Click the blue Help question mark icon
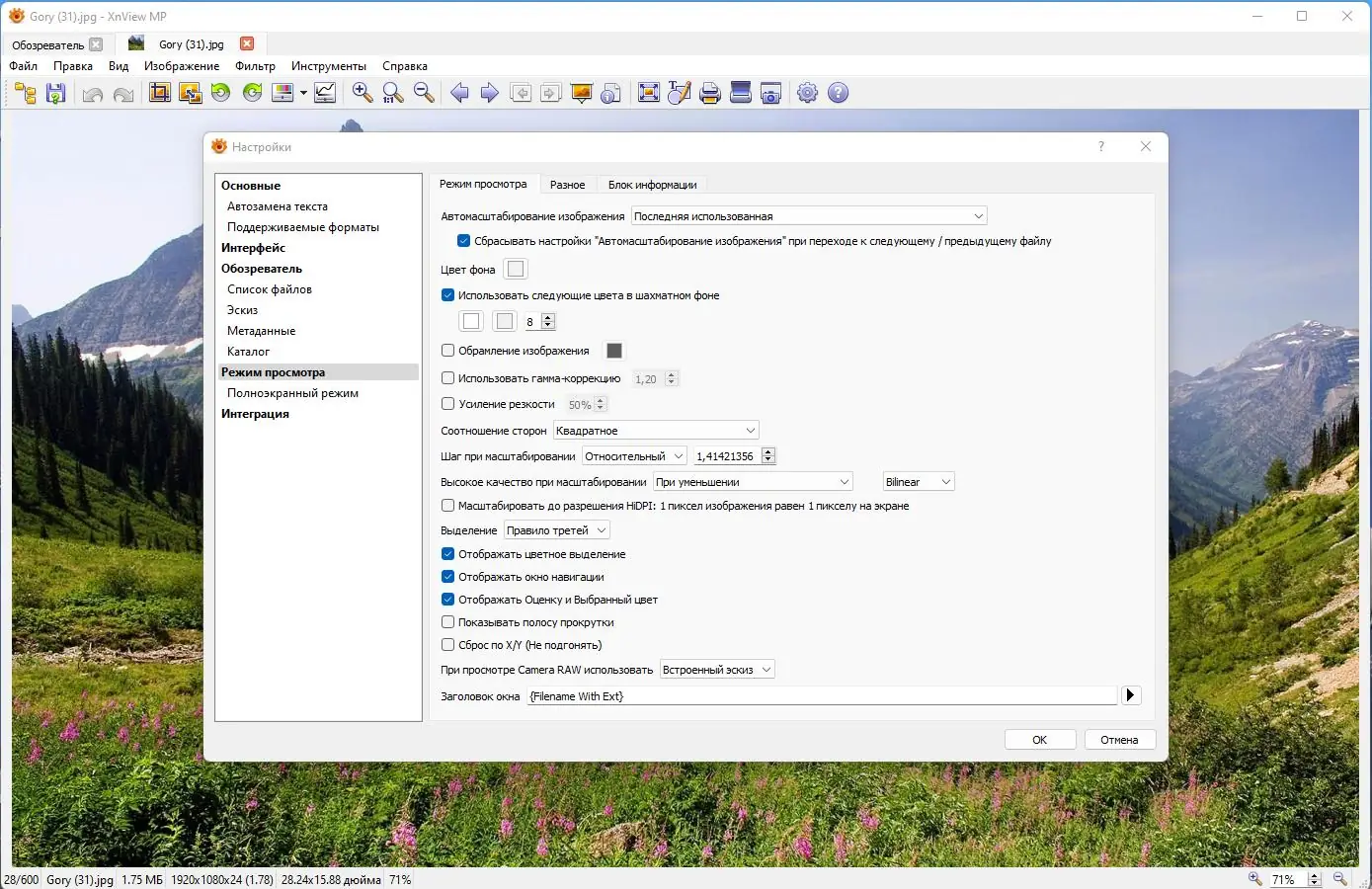Image resolution: width=1372 pixels, height=889 pixels. tap(839, 94)
